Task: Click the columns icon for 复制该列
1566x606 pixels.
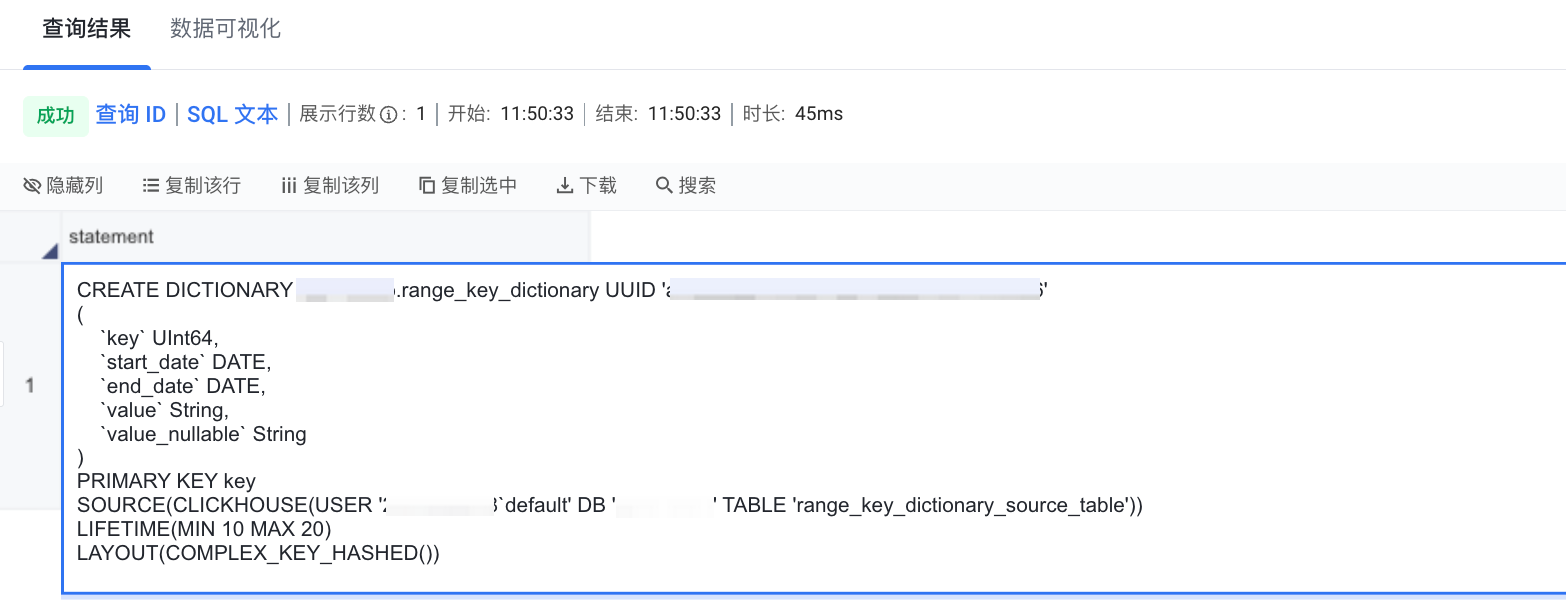Action: point(289,186)
